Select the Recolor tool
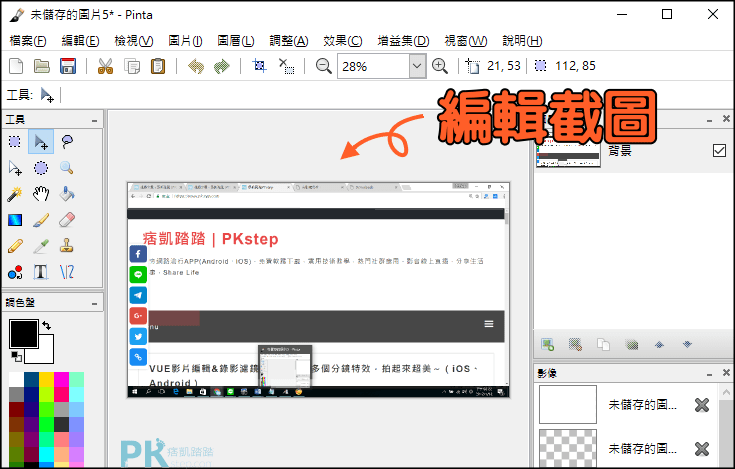Image resolution: width=735 pixels, height=469 pixels. click(15, 272)
